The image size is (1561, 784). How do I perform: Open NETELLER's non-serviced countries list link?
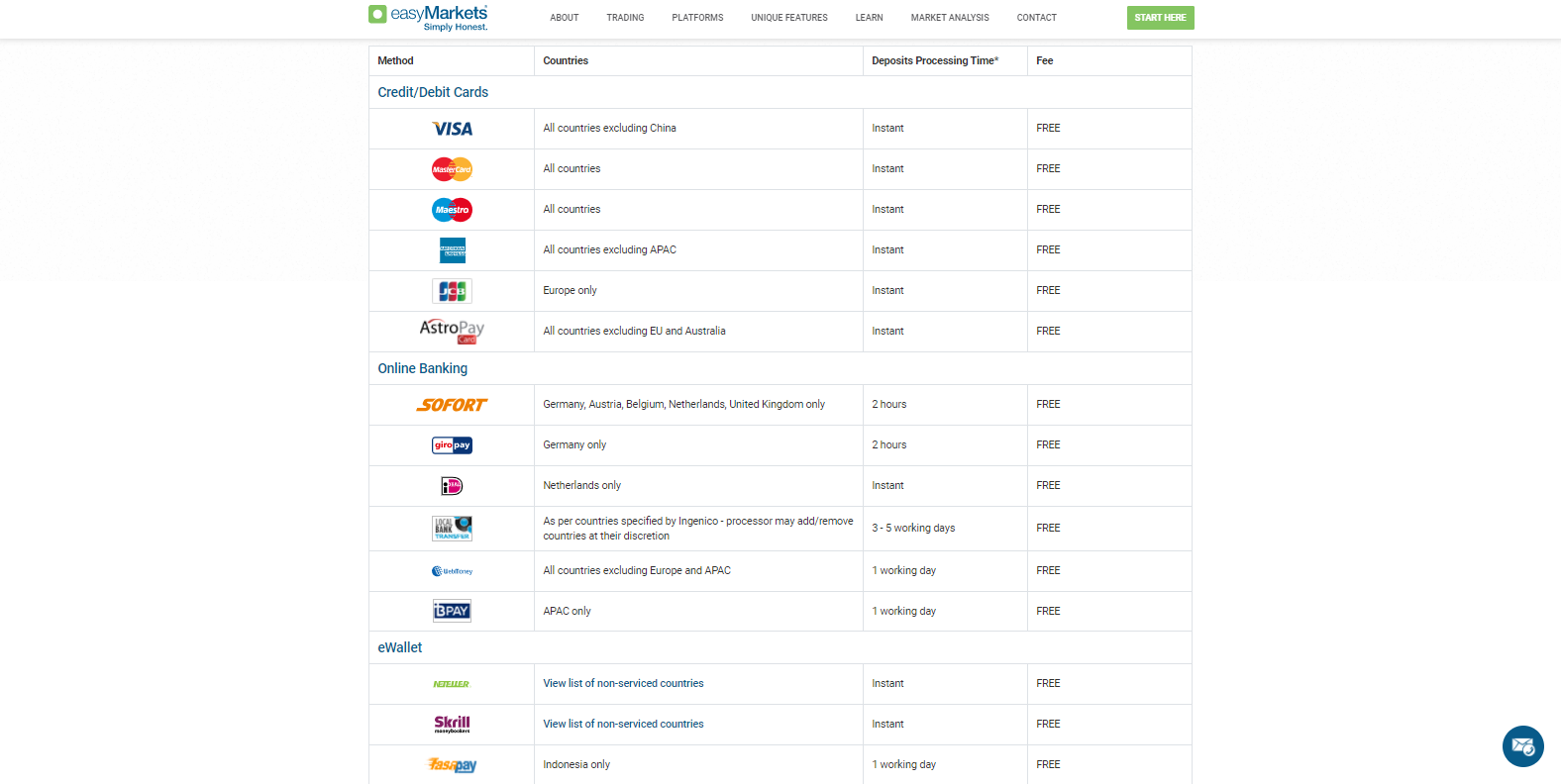(623, 683)
